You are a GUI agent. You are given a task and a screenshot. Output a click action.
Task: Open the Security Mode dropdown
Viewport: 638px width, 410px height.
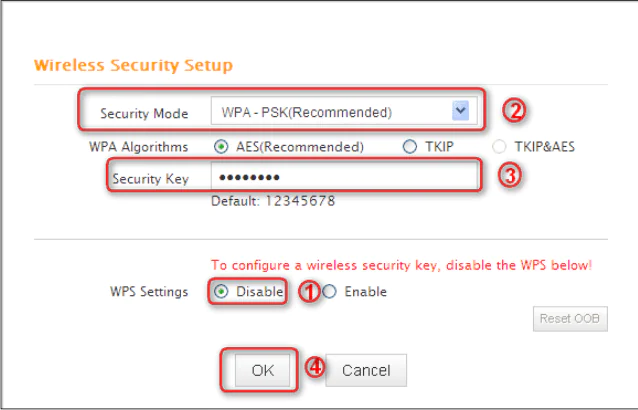pos(340,112)
